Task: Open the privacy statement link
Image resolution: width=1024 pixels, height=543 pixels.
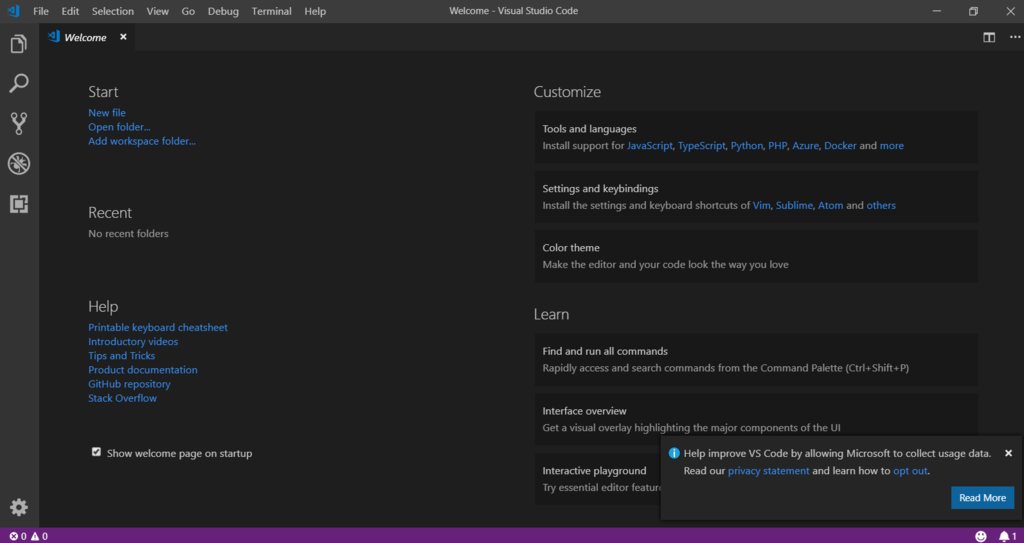Action: click(769, 471)
